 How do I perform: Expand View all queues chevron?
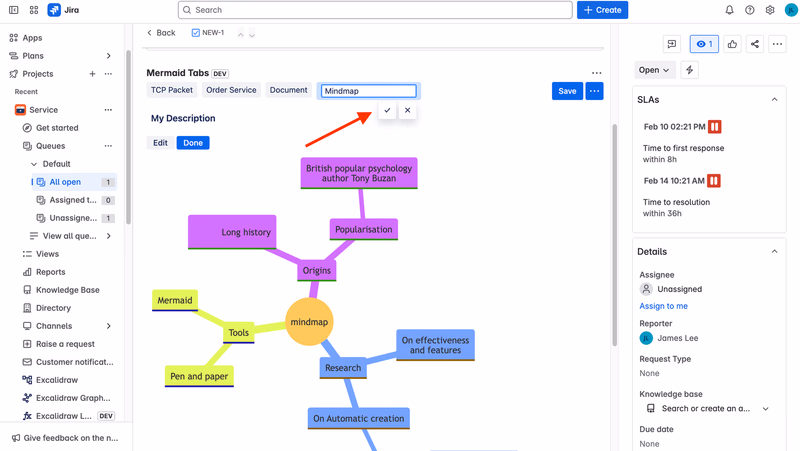[x=109, y=236]
